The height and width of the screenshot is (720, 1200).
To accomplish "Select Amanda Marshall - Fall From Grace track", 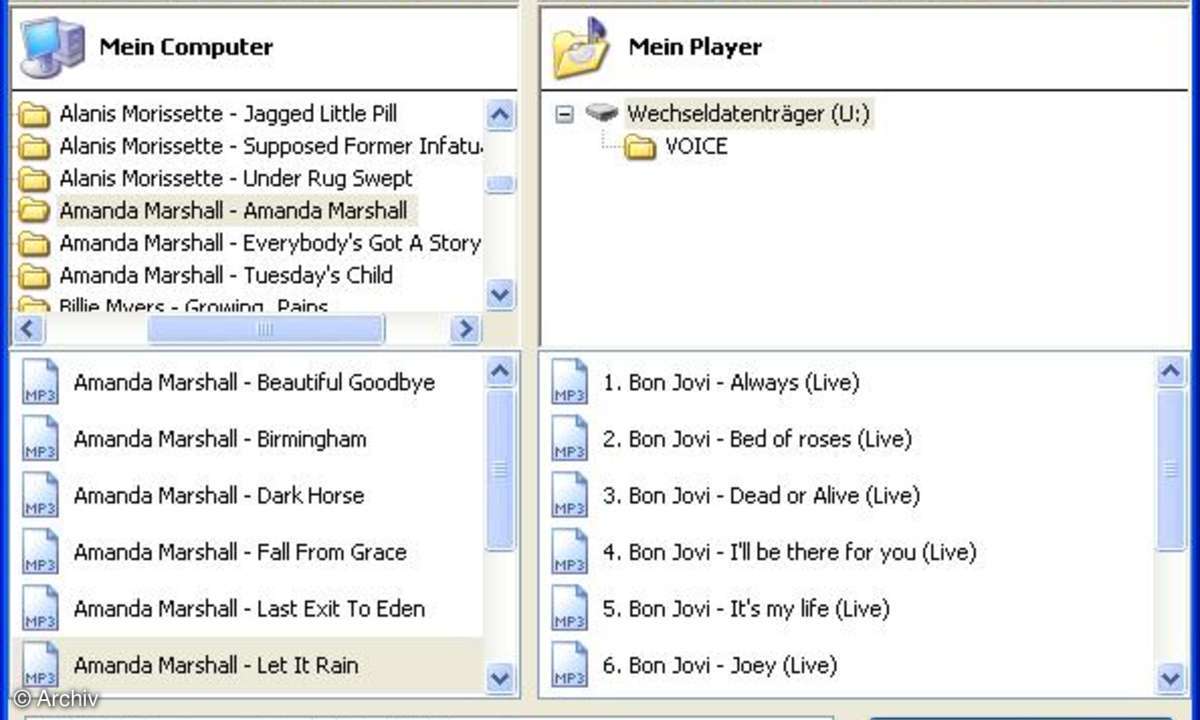I will (240, 552).
